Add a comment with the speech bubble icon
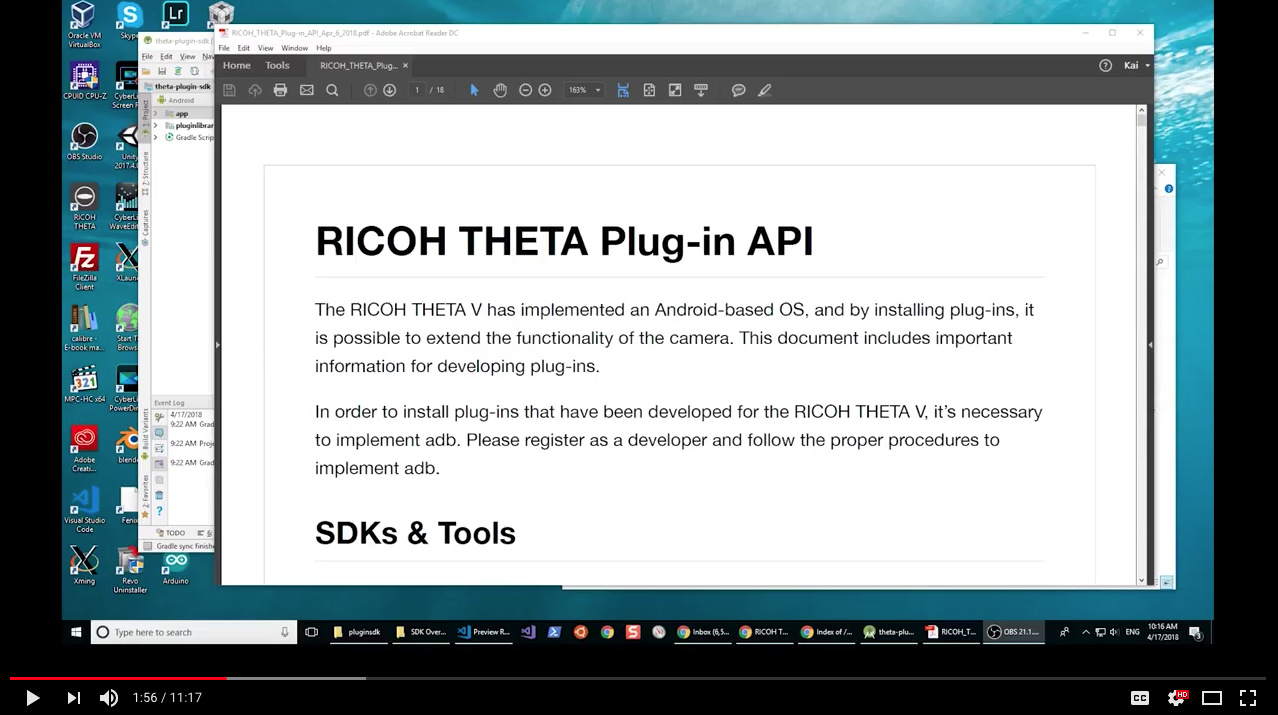Screen dimensions: 1278x715 (739, 90)
